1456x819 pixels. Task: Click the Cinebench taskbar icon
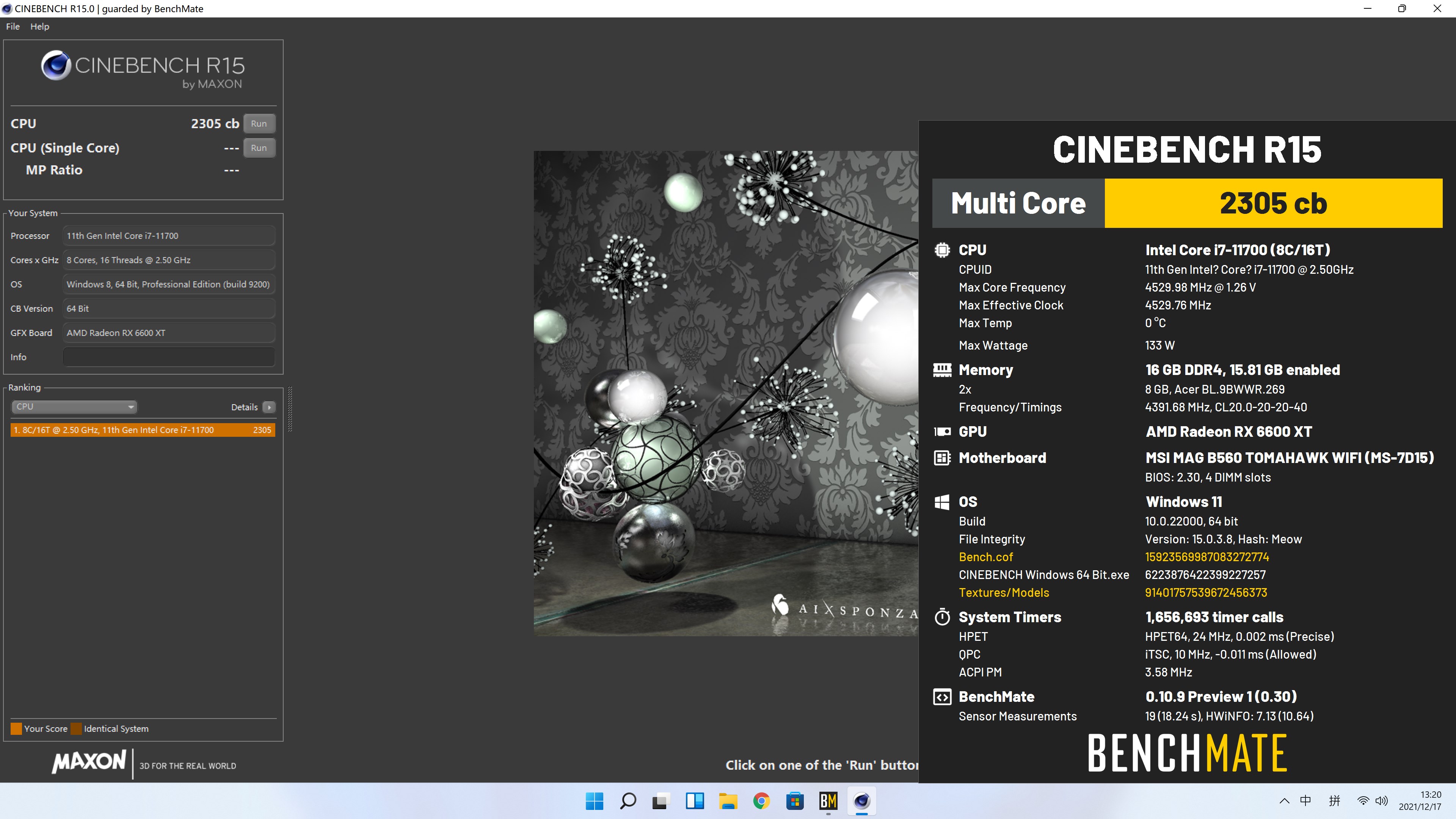861,801
